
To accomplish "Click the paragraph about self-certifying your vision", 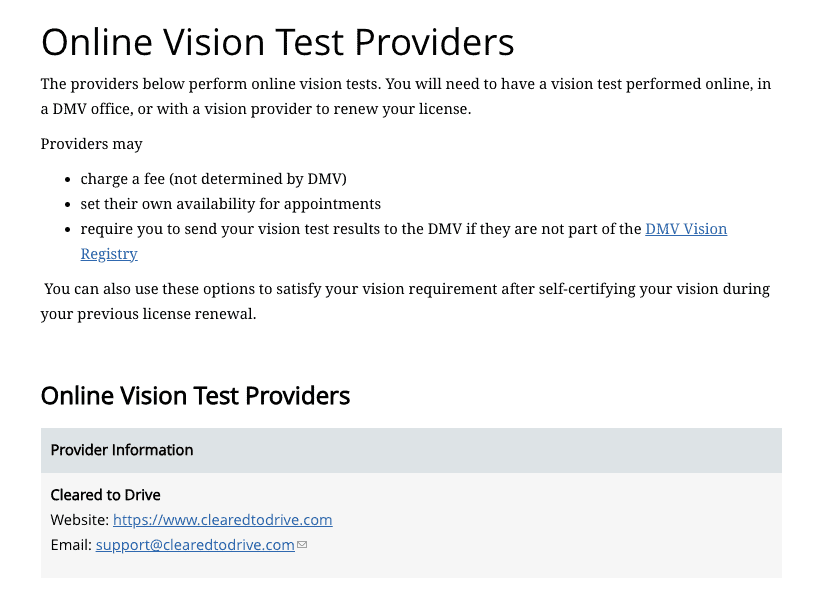I will 406,302.
